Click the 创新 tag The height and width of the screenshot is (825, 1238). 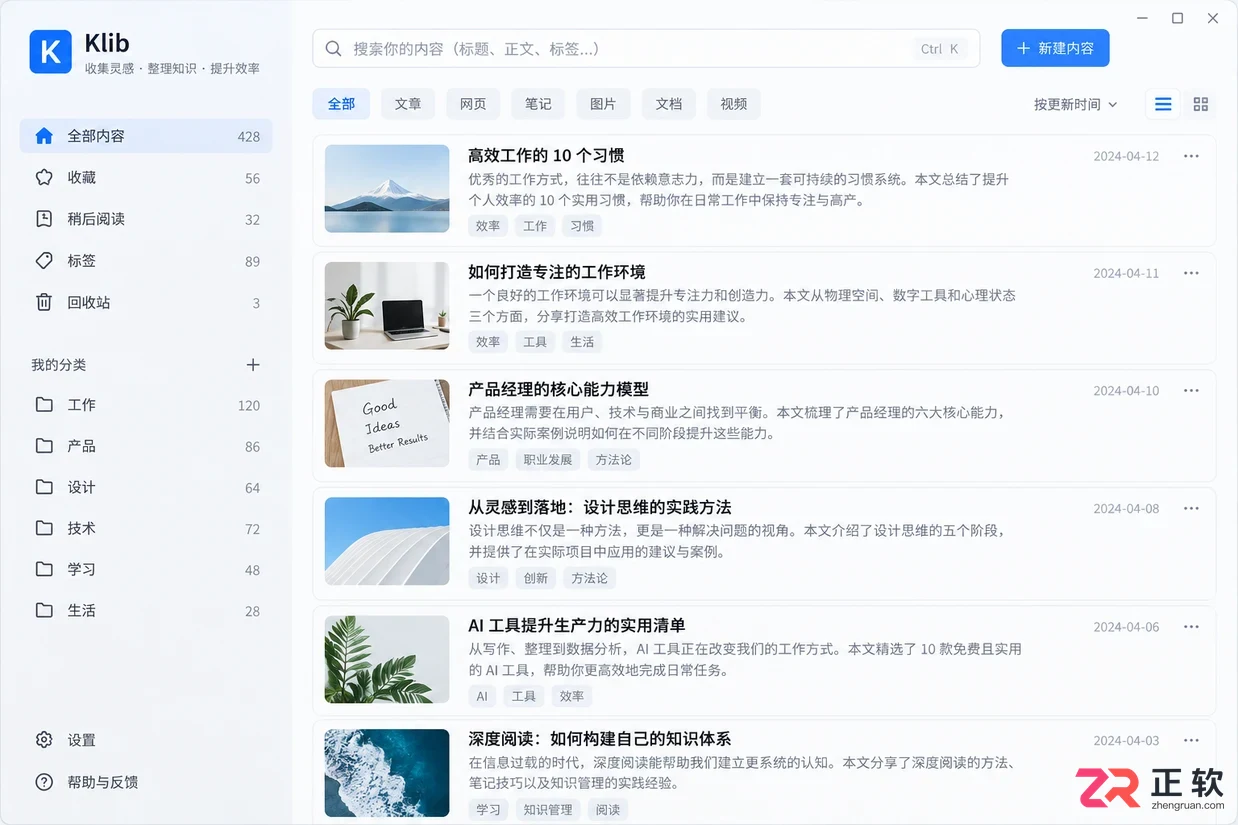coord(535,578)
